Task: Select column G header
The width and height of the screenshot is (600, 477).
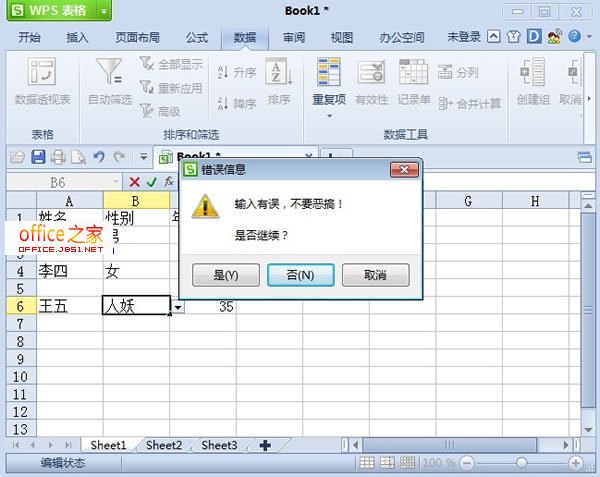Action: pos(469,201)
